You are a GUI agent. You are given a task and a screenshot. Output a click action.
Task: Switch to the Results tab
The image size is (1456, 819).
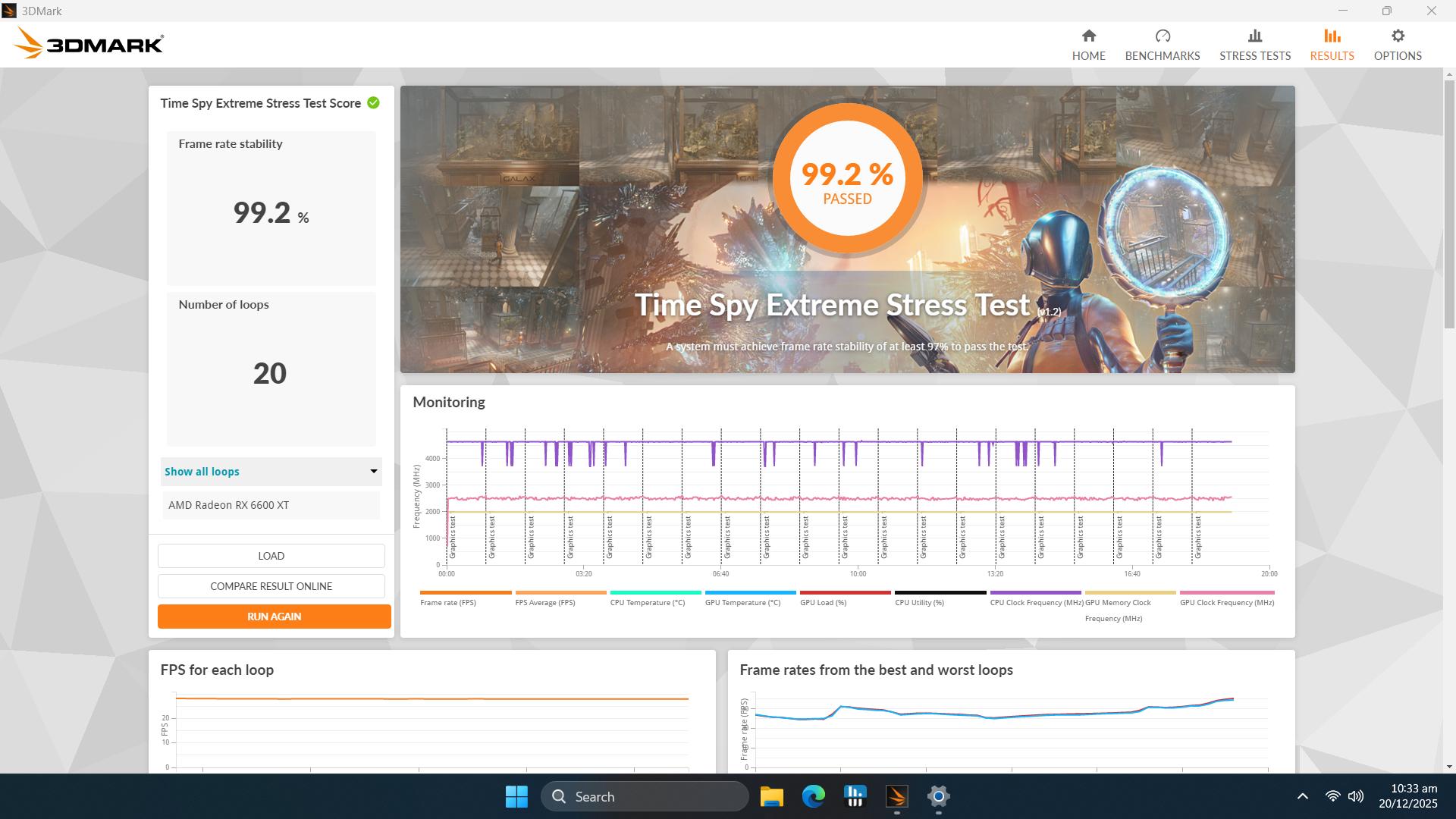(x=1332, y=45)
